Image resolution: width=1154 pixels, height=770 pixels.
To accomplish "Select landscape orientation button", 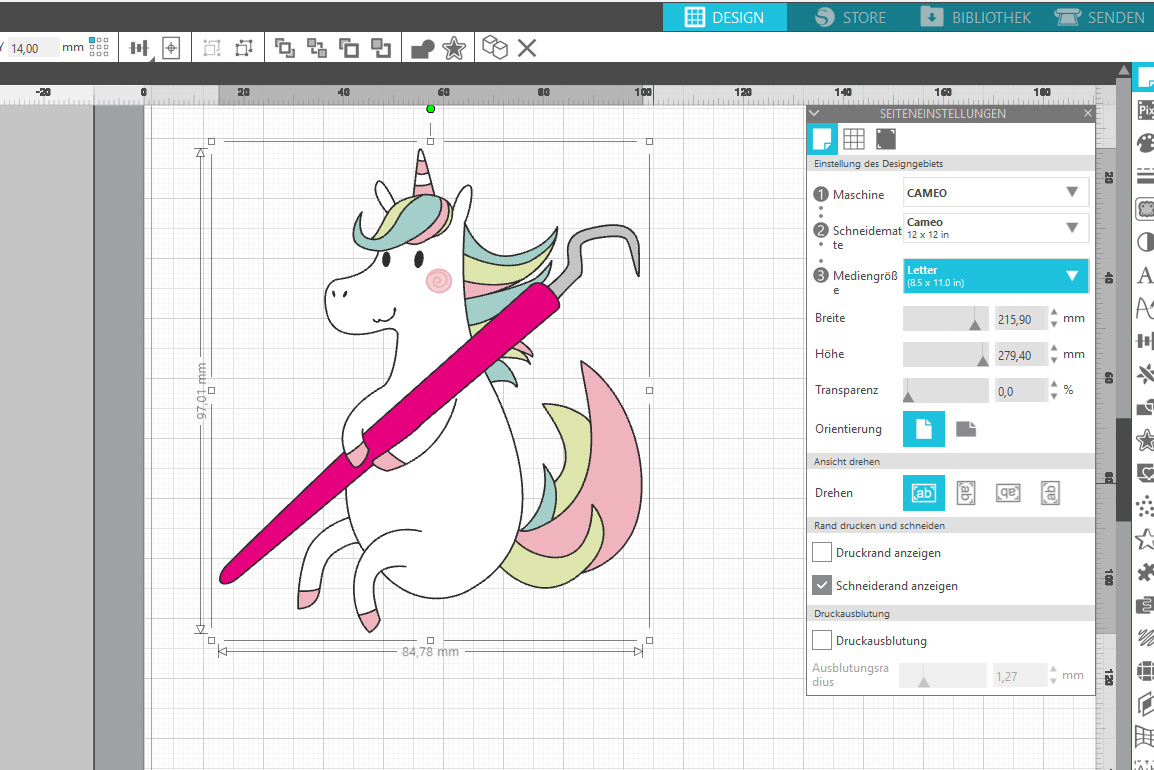I will click(x=966, y=429).
